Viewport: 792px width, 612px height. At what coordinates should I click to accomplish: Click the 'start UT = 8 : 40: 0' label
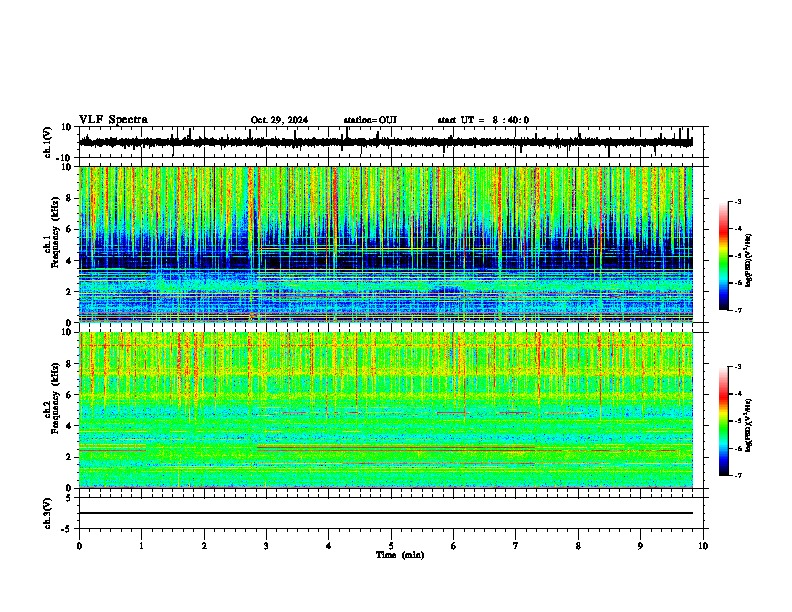(483, 120)
